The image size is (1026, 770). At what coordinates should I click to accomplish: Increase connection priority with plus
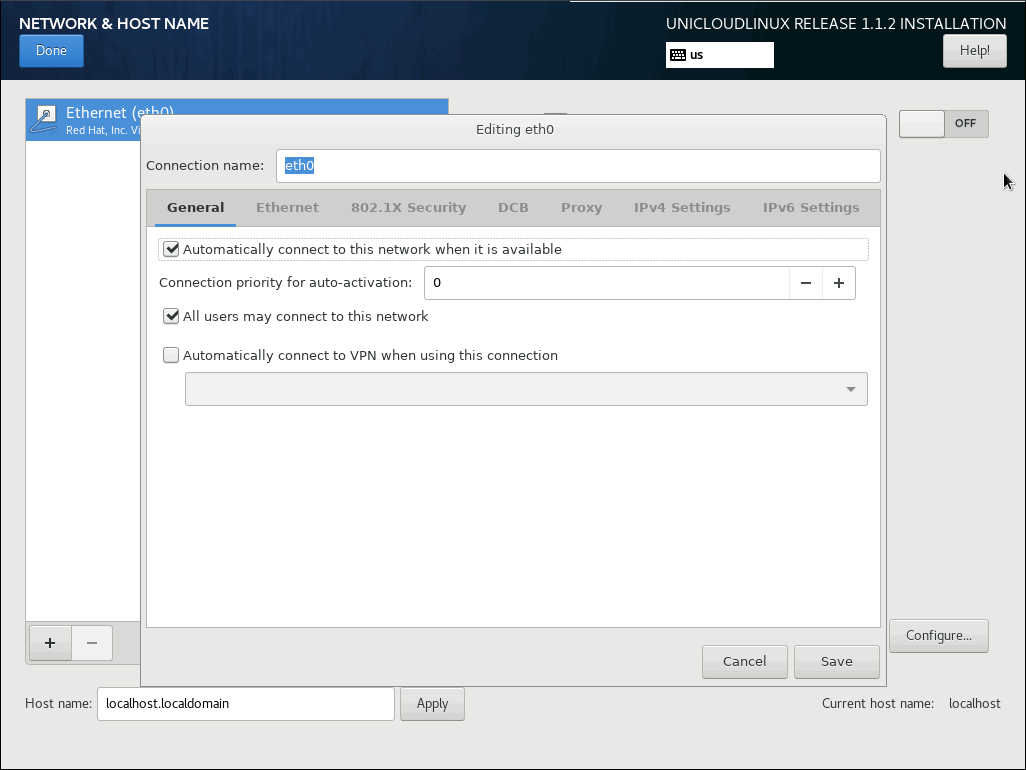pos(839,283)
